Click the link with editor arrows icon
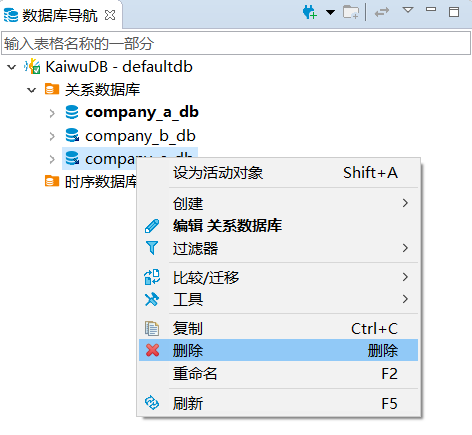 [382, 13]
